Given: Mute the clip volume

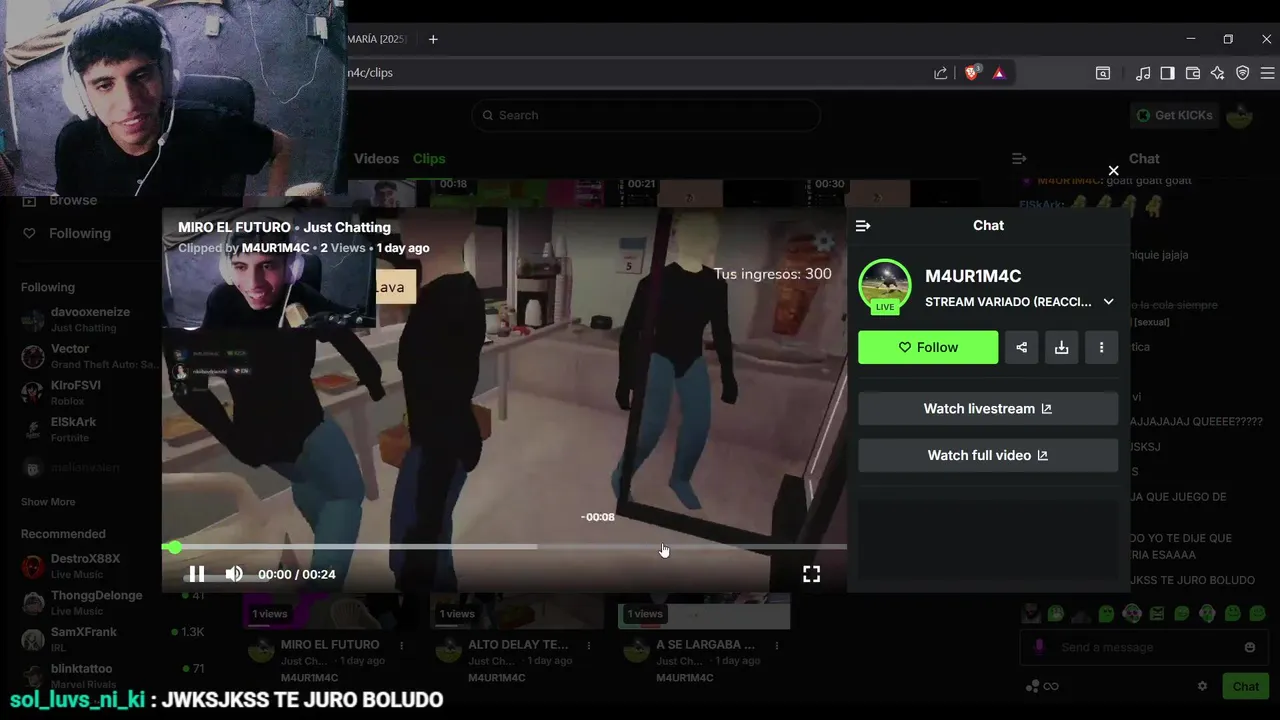Looking at the screenshot, I should [234, 574].
